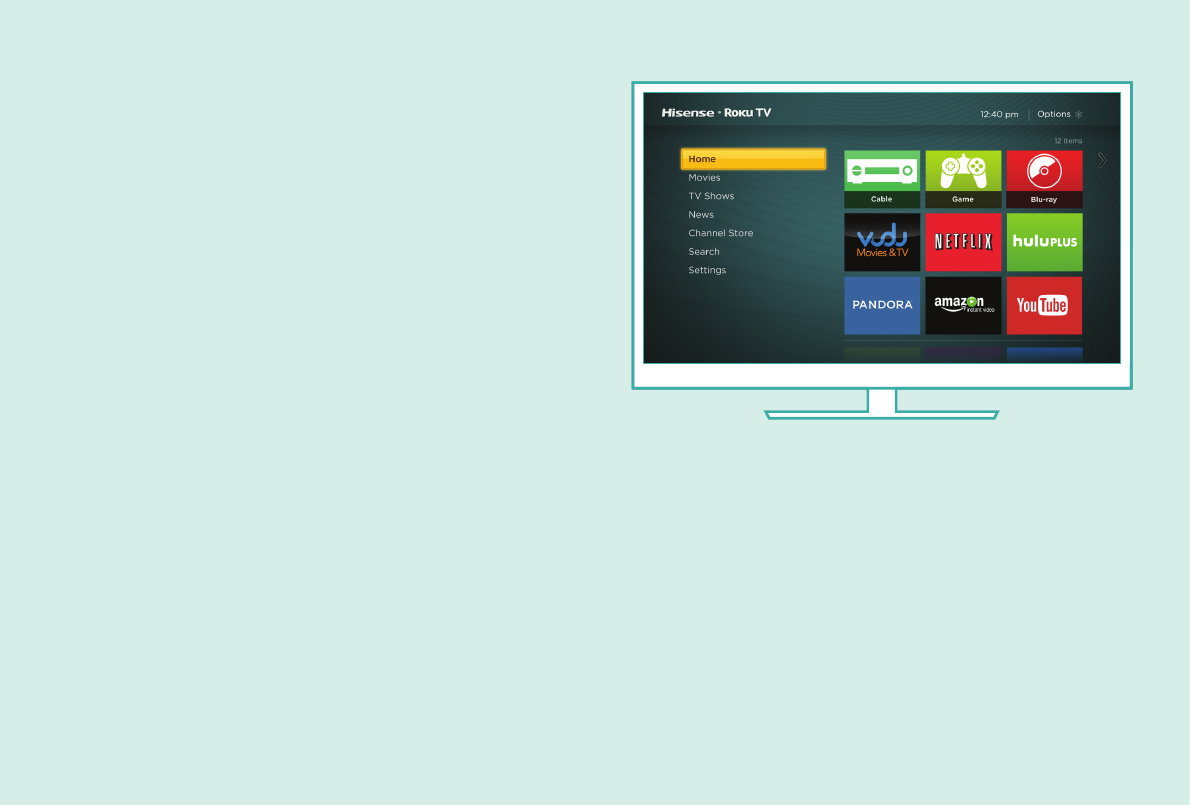
Task: Select Home in the menu
Action: [753, 159]
